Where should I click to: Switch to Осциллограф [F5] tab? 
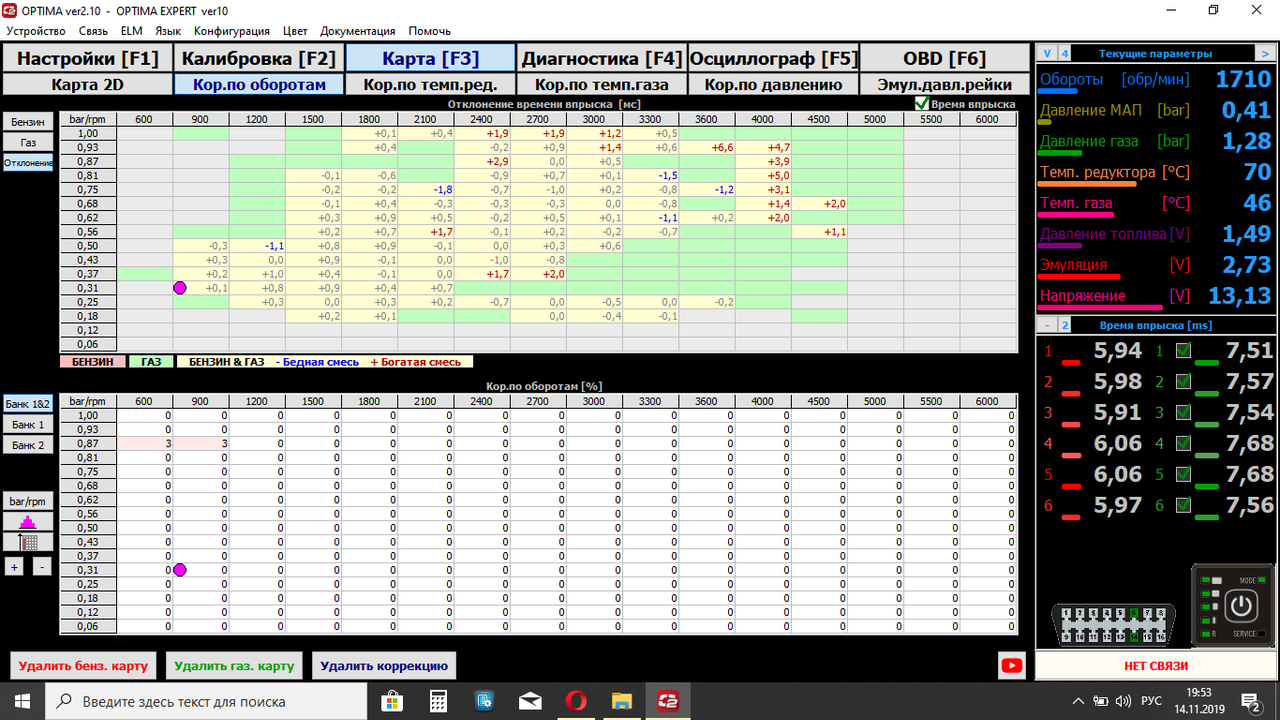click(773, 58)
